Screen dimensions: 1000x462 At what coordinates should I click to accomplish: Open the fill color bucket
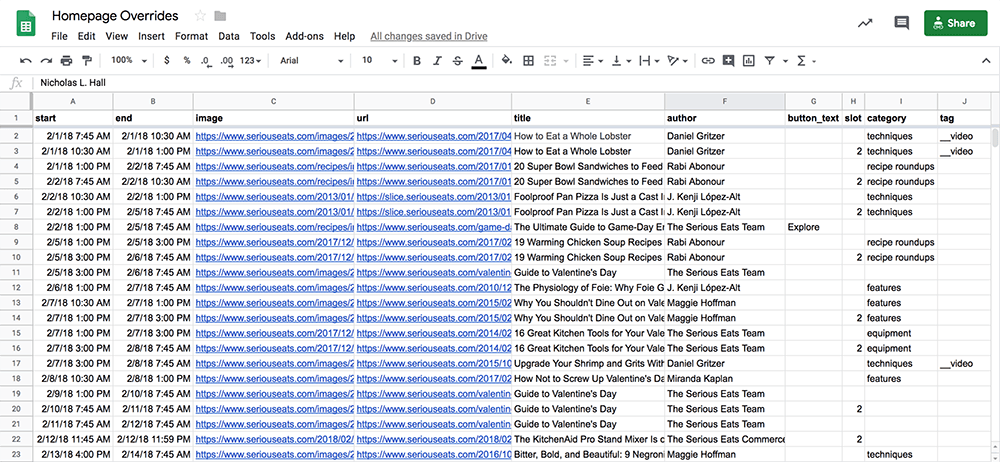(507, 61)
